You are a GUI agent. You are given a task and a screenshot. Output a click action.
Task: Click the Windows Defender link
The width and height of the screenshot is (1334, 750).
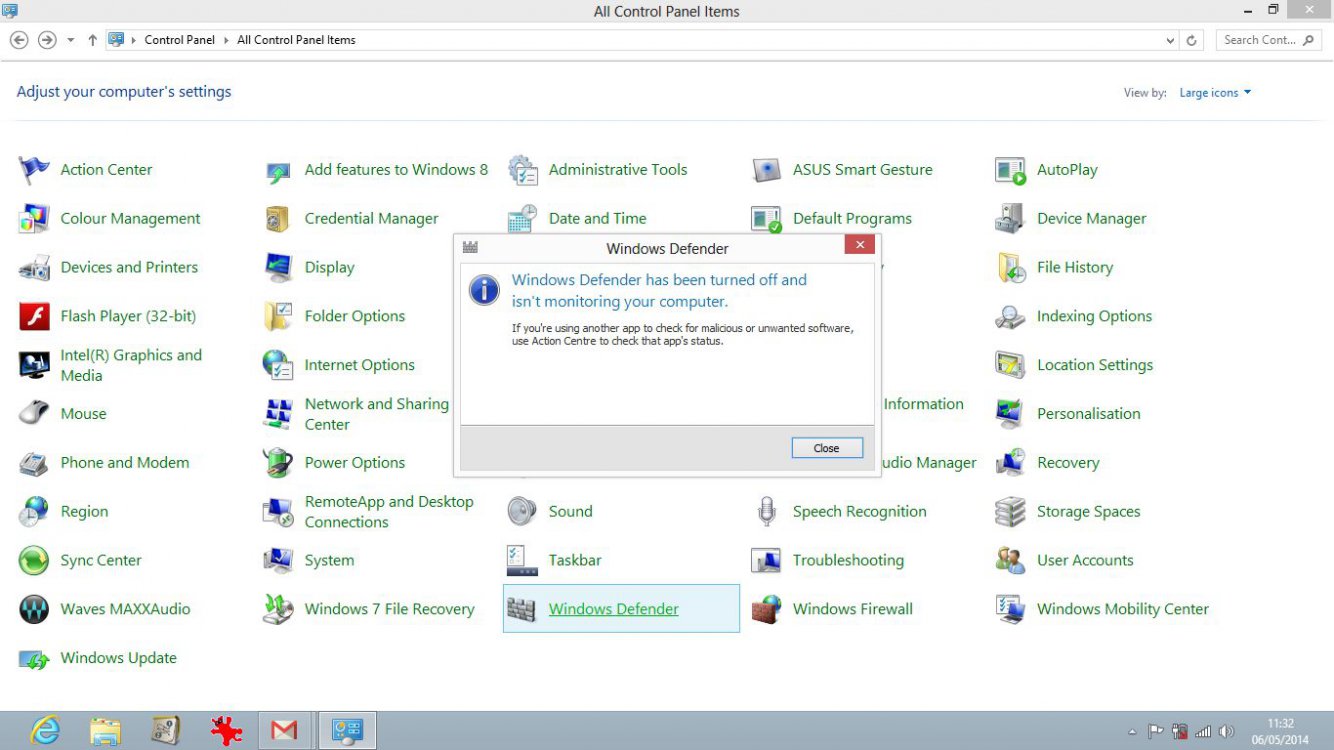tap(614, 609)
